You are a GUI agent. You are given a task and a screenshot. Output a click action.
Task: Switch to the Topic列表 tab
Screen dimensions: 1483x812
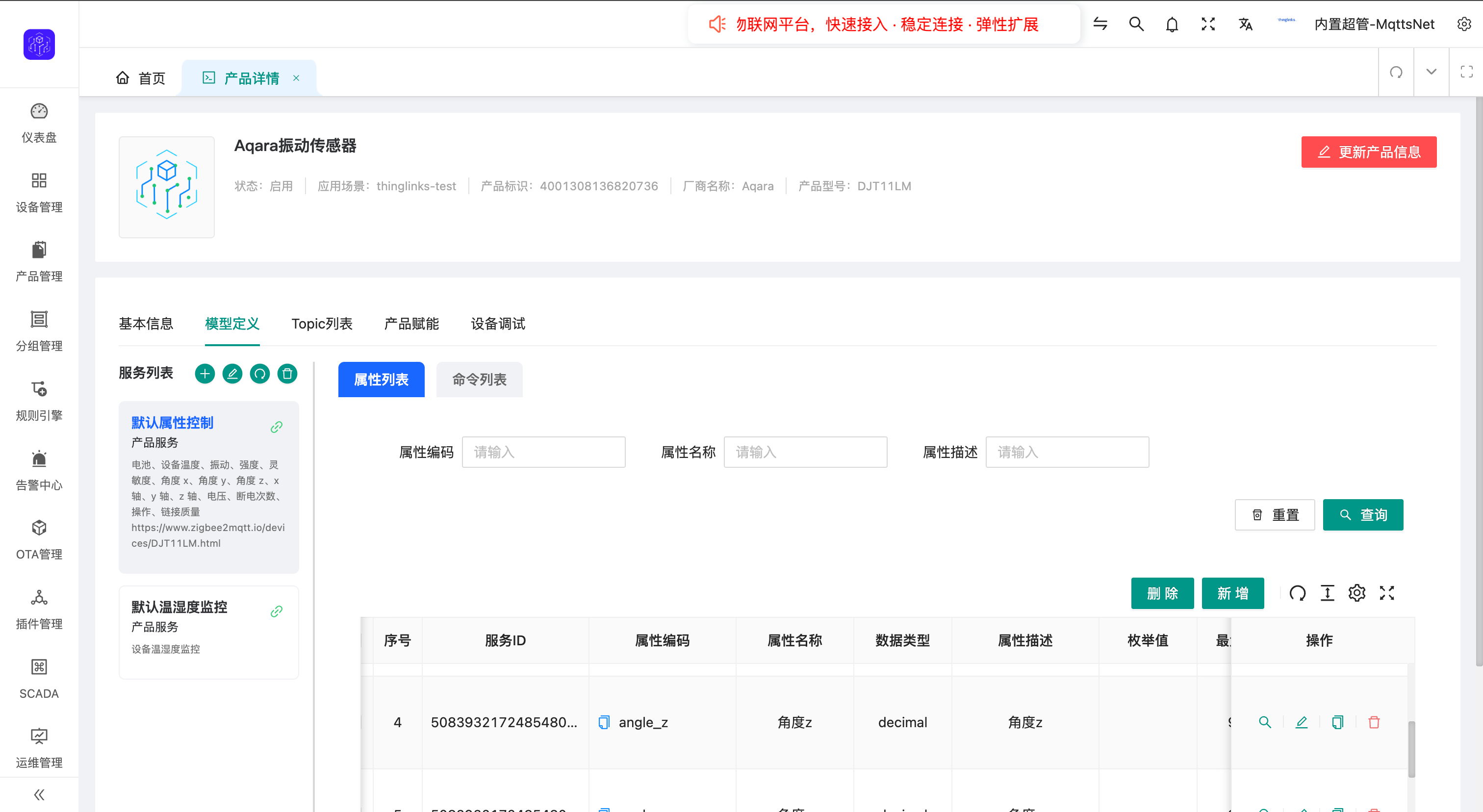tap(322, 324)
